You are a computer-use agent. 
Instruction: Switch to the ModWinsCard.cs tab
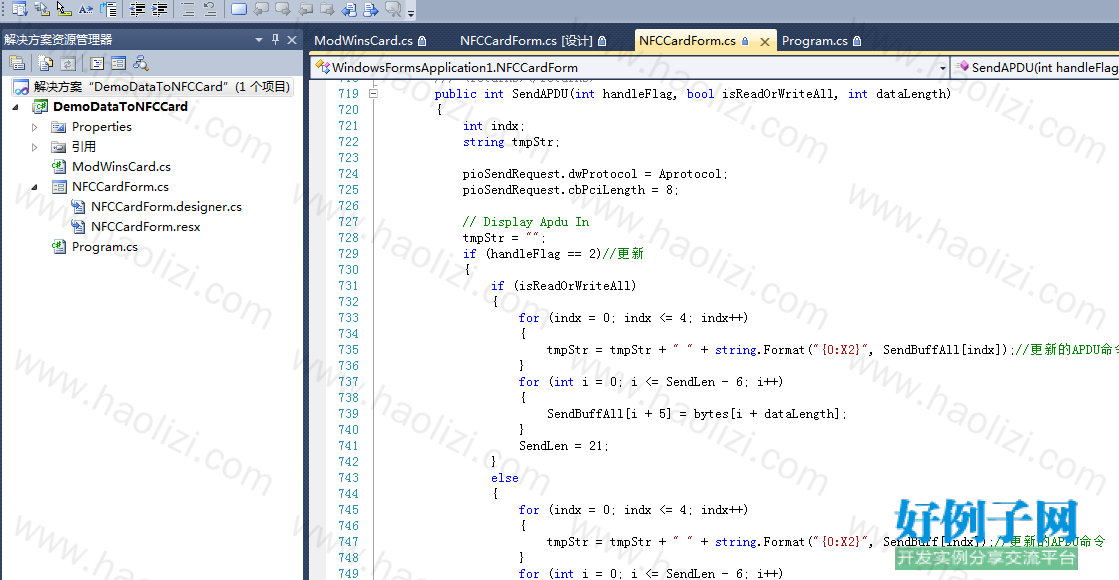pos(370,41)
